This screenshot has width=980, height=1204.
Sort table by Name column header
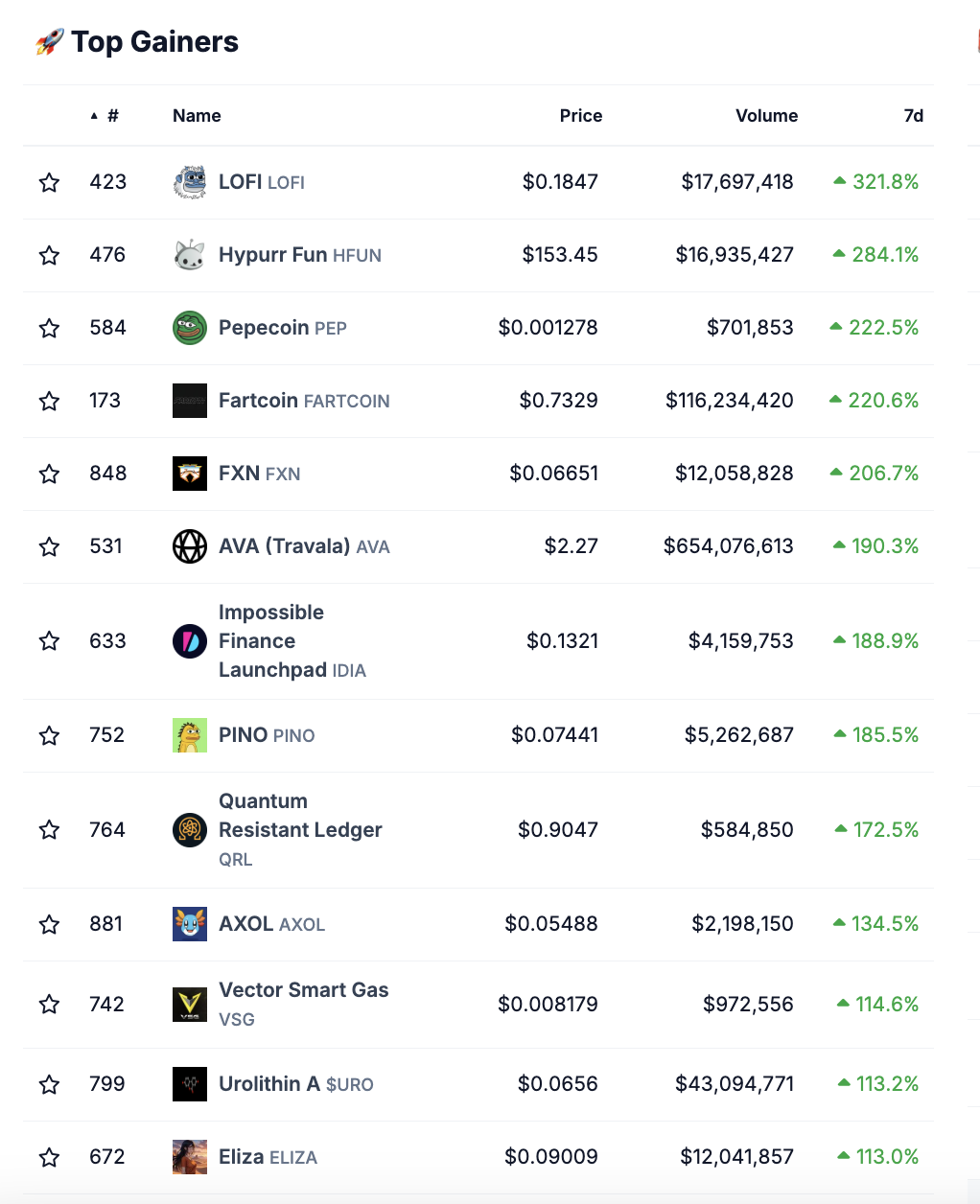pyautogui.click(x=197, y=116)
